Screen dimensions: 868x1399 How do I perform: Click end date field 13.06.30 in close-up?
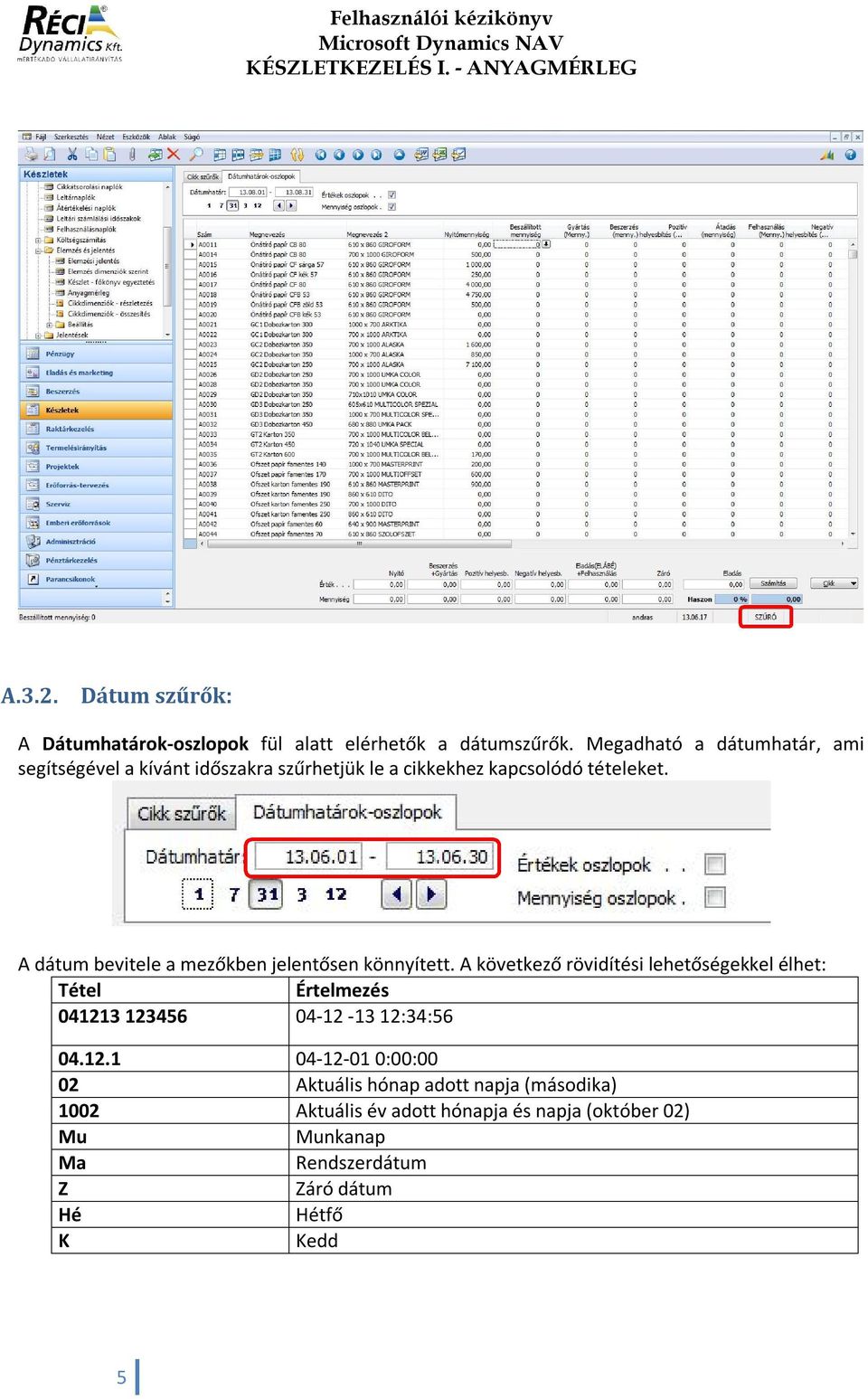439,855
